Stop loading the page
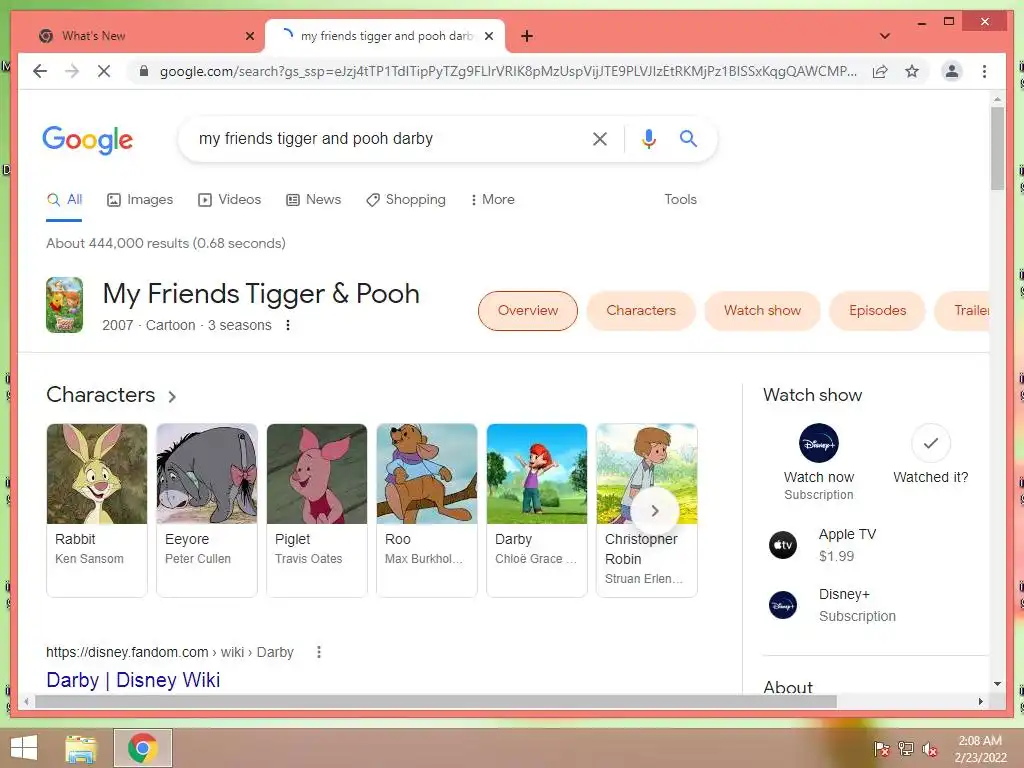1024x768 pixels. point(104,71)
